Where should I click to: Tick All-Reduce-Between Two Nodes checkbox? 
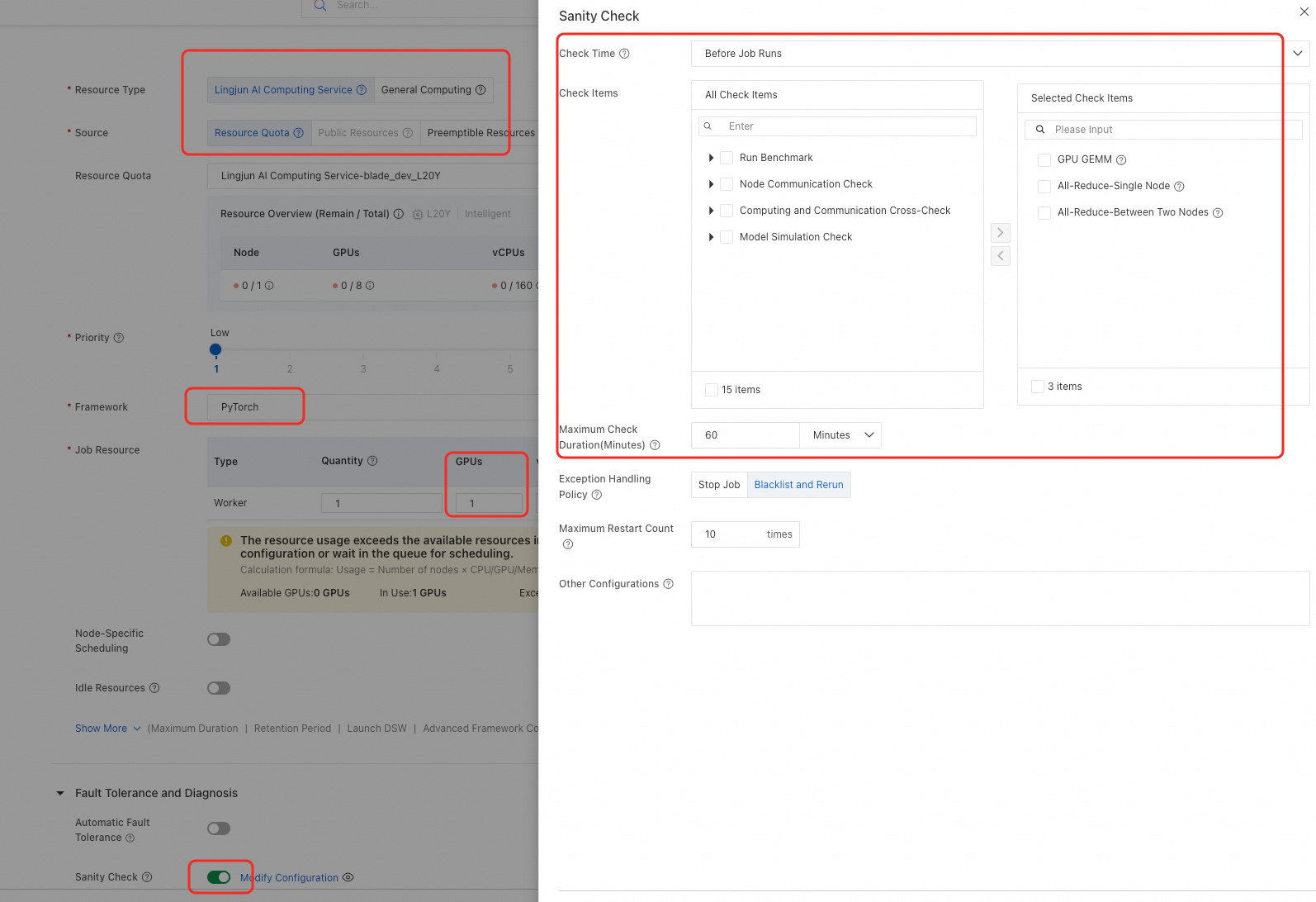(1044, 212)
